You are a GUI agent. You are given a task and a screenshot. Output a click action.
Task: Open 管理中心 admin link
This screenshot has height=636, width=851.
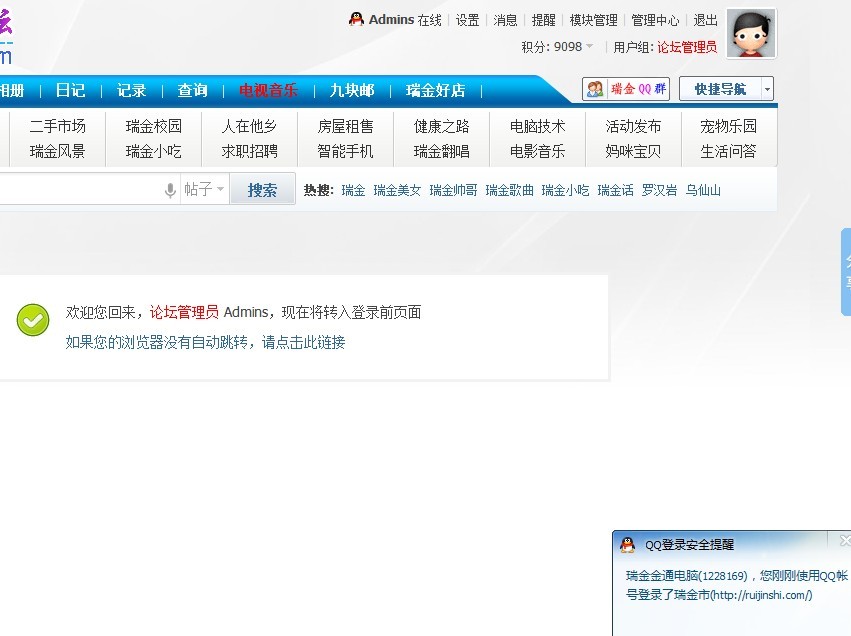pyautogui.click(x=655, y=20)
